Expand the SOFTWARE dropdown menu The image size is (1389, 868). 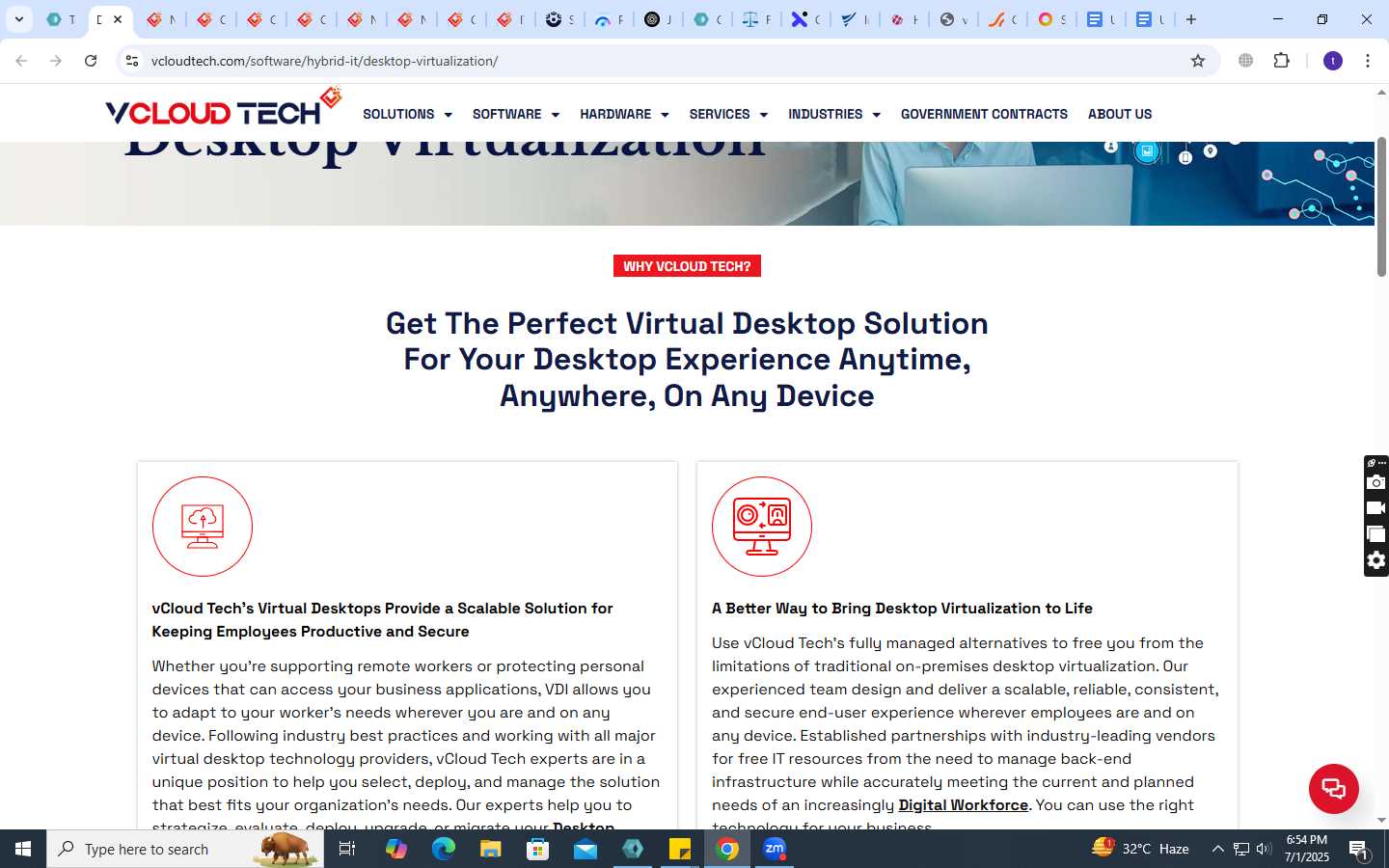pos(515,114)
